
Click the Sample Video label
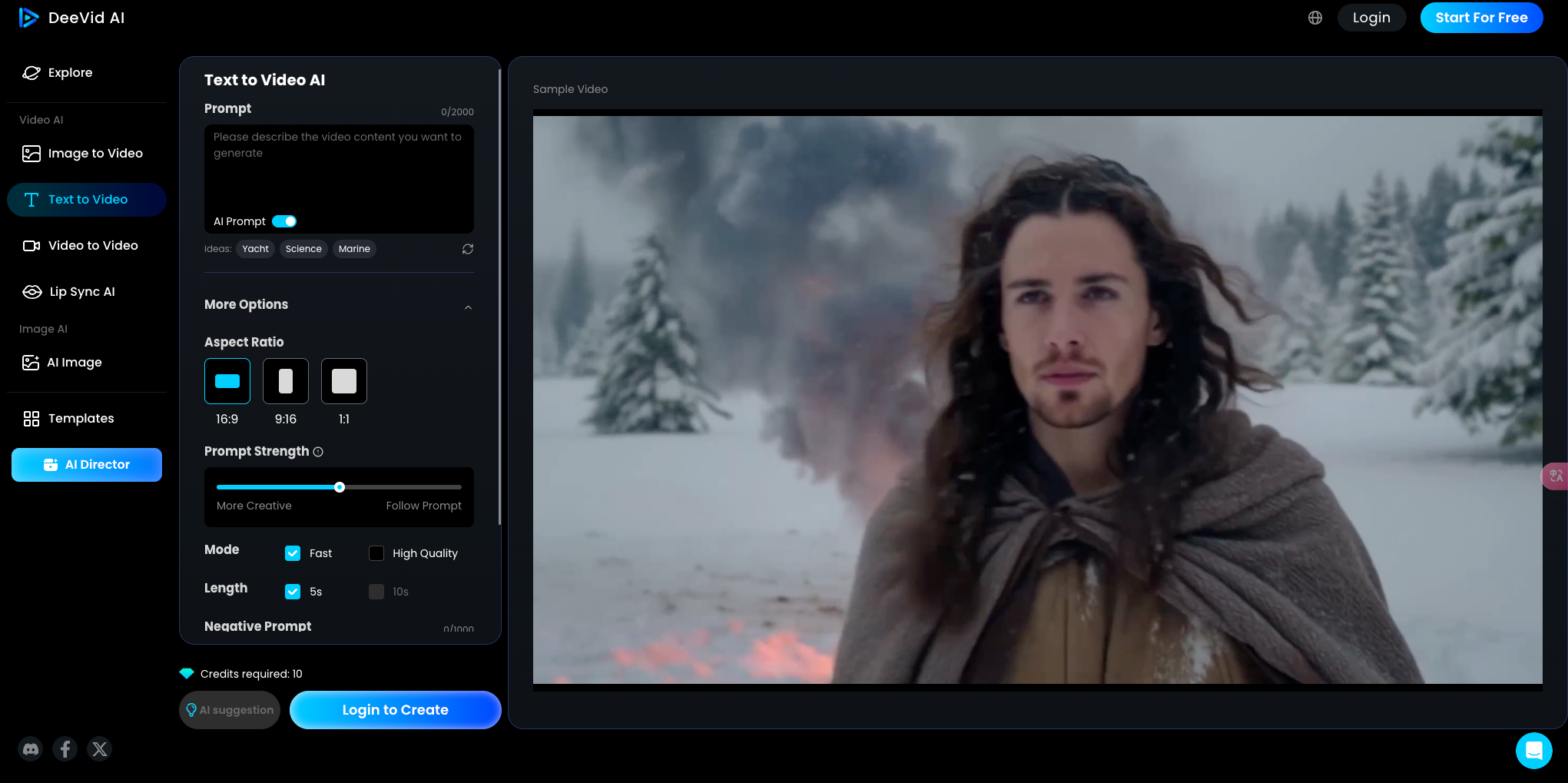[x=570, y=89]
